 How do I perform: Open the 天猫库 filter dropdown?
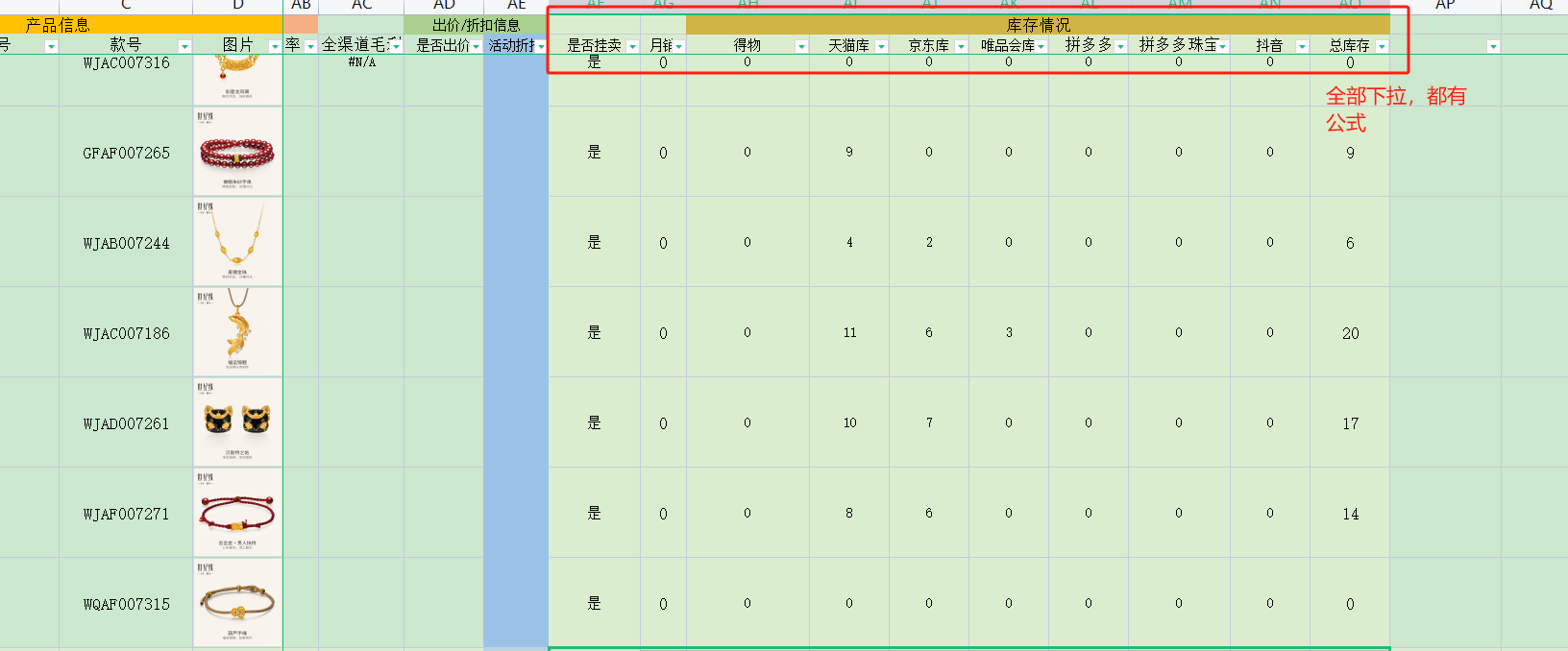[x=881, y=46]
